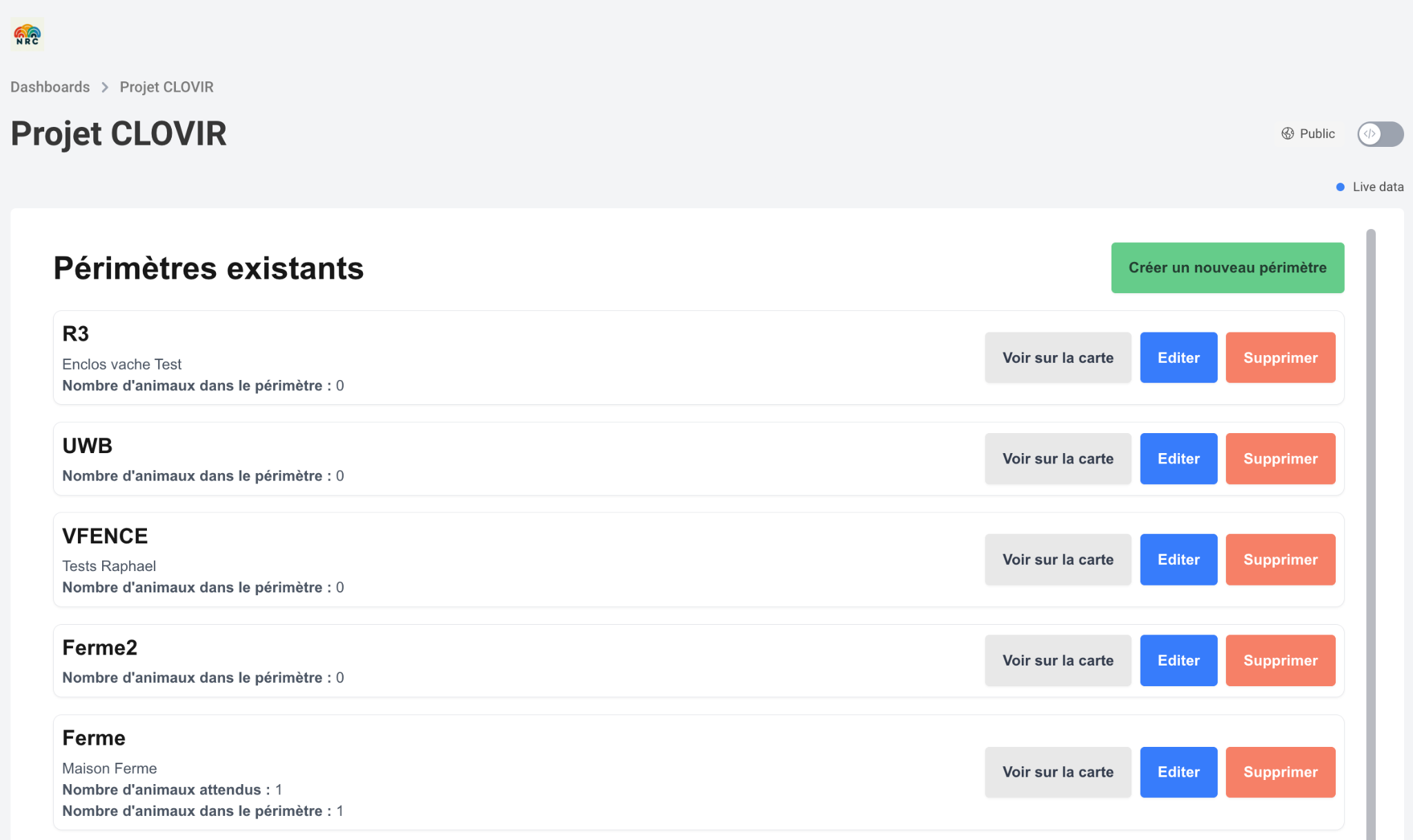
Task: Edit the R3 perimeter
Action: click(x=1178, y=358)
